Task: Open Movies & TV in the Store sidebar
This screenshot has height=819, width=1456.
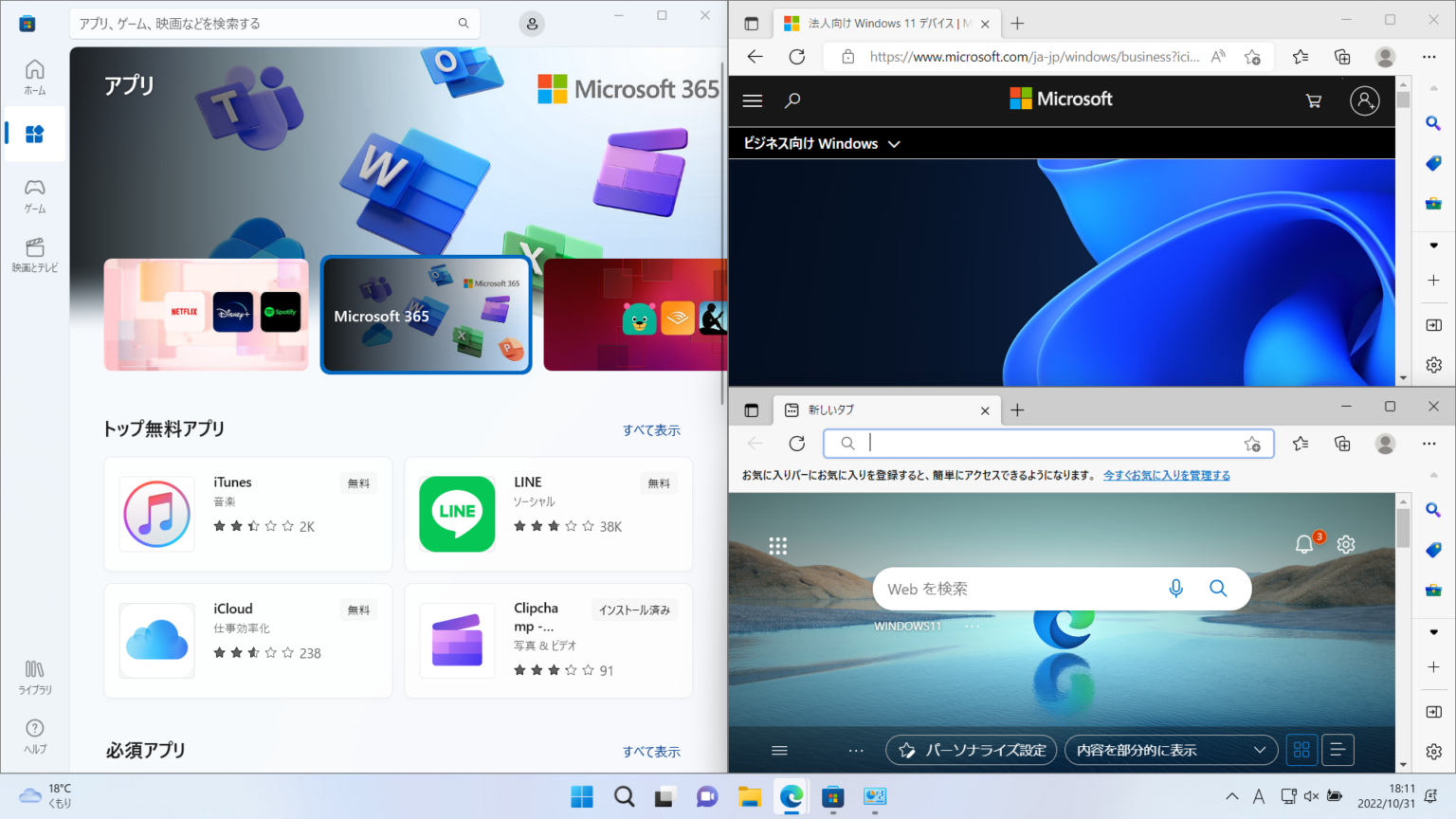Action: click(x=34, y=254)
